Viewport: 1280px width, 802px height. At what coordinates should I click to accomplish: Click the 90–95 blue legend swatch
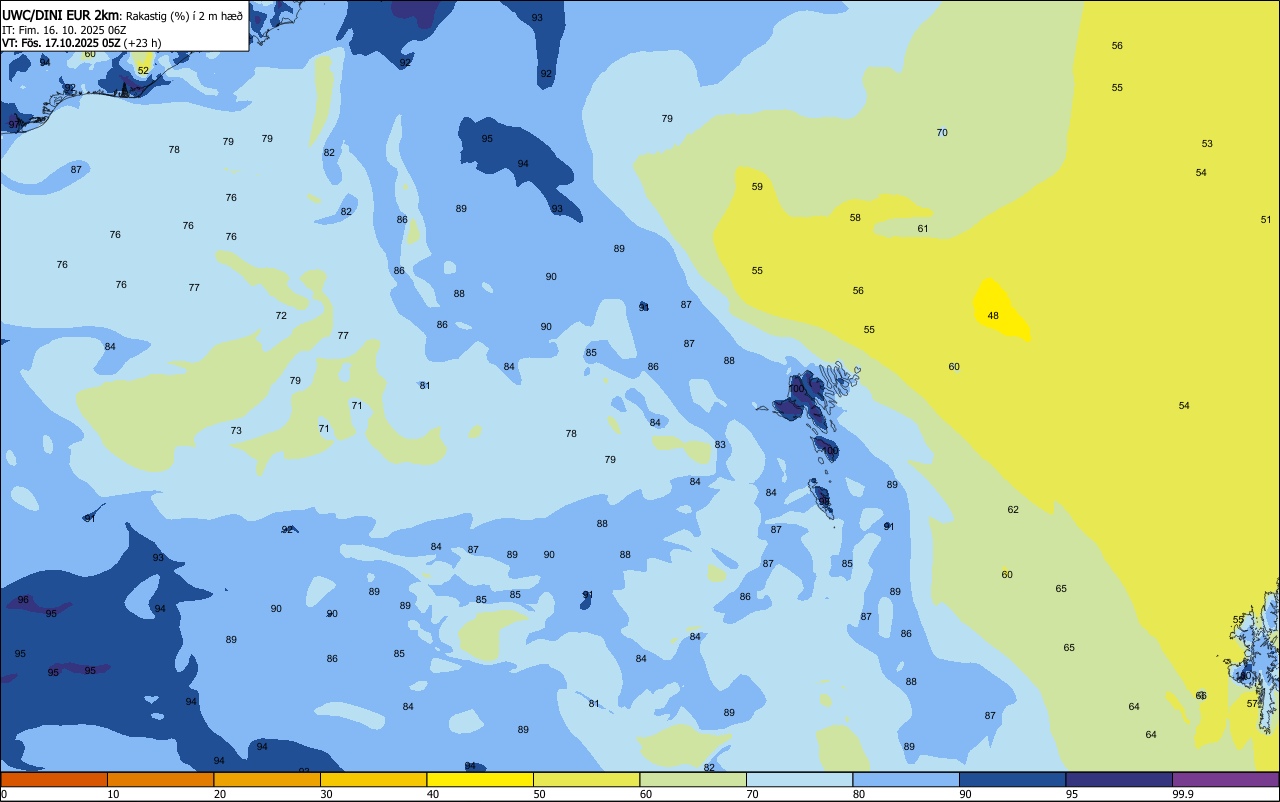coord(1012,779)
